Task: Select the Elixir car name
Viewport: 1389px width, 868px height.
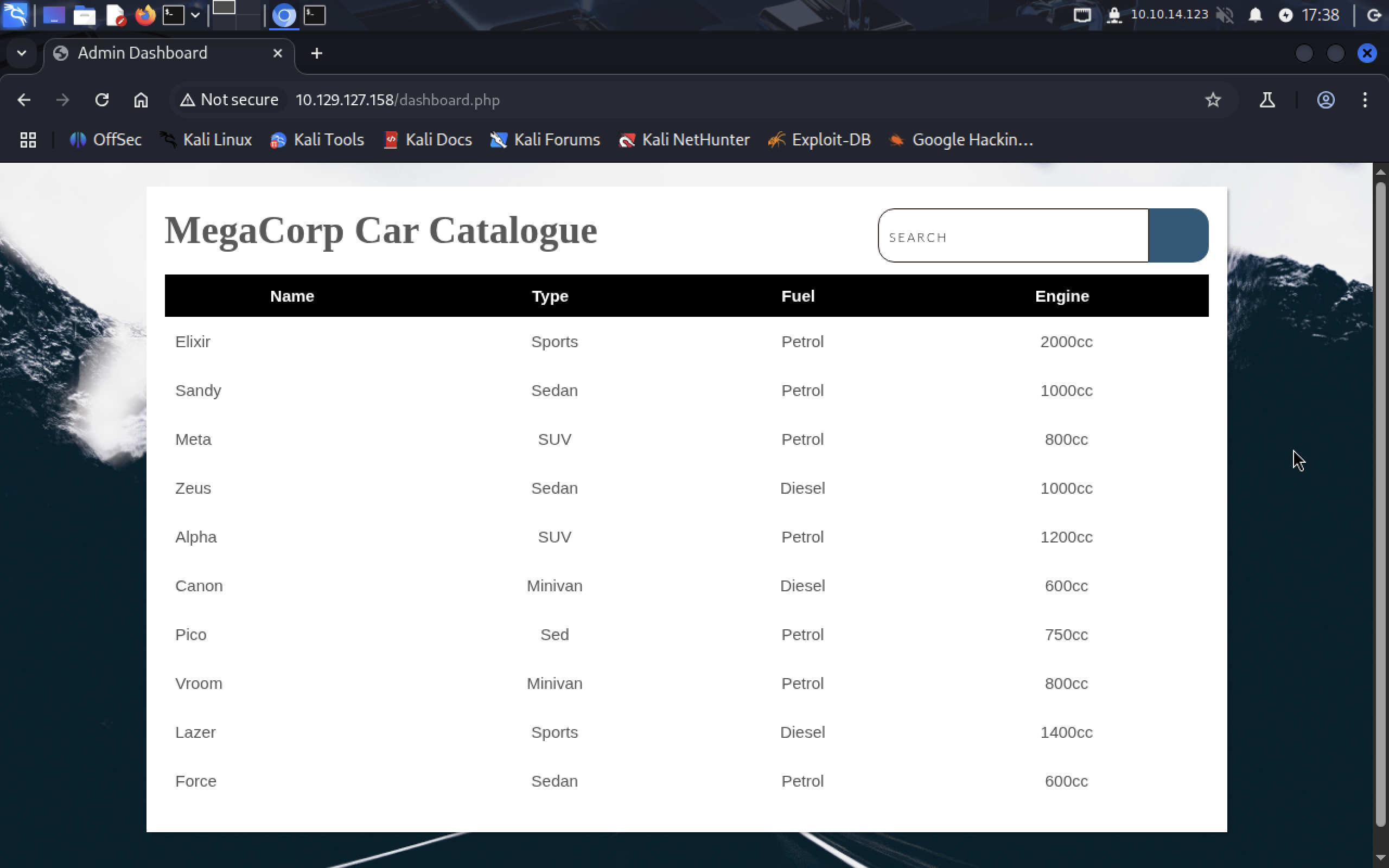Action: pyautogui.click(x=193, y=342)
